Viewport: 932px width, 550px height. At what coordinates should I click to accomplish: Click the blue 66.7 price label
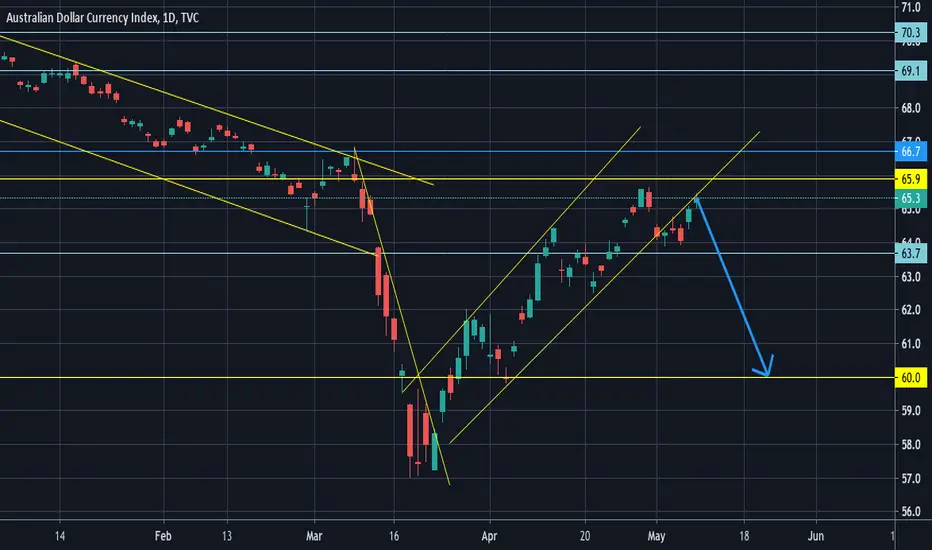pyautogui.click(x=910, y=152)
